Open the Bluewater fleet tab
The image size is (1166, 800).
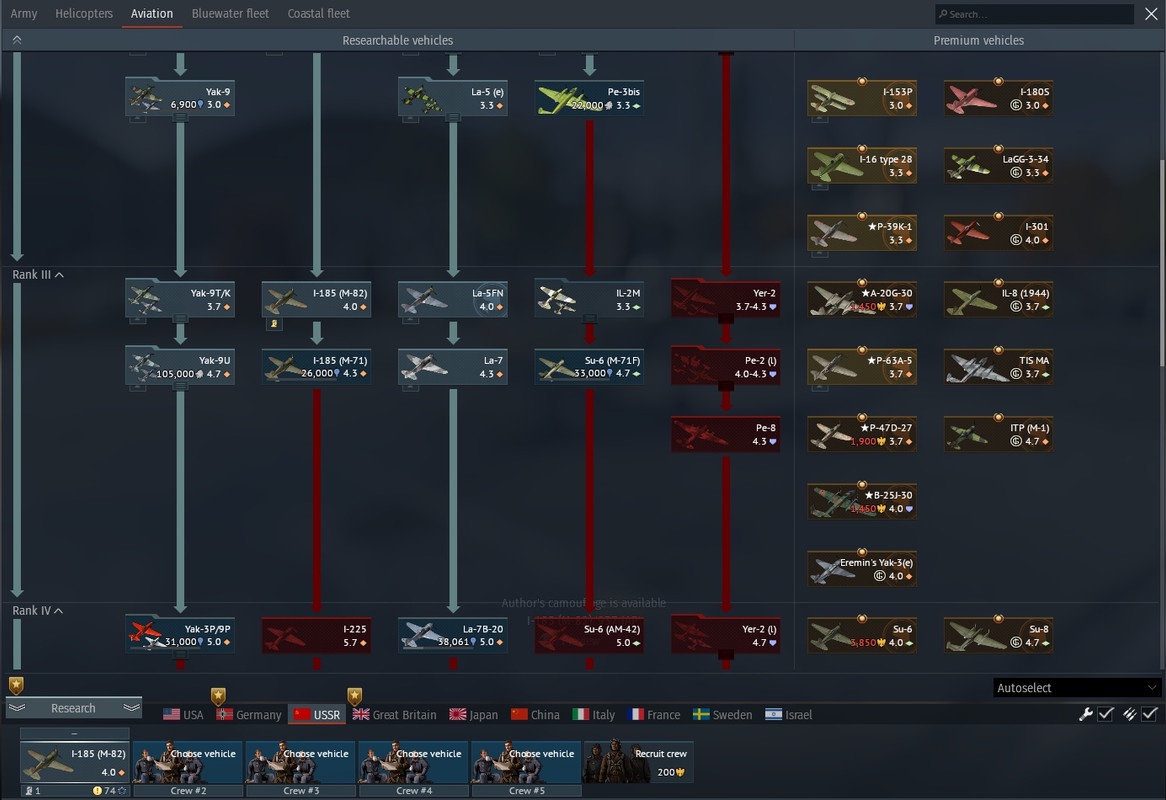pos(231,13)
